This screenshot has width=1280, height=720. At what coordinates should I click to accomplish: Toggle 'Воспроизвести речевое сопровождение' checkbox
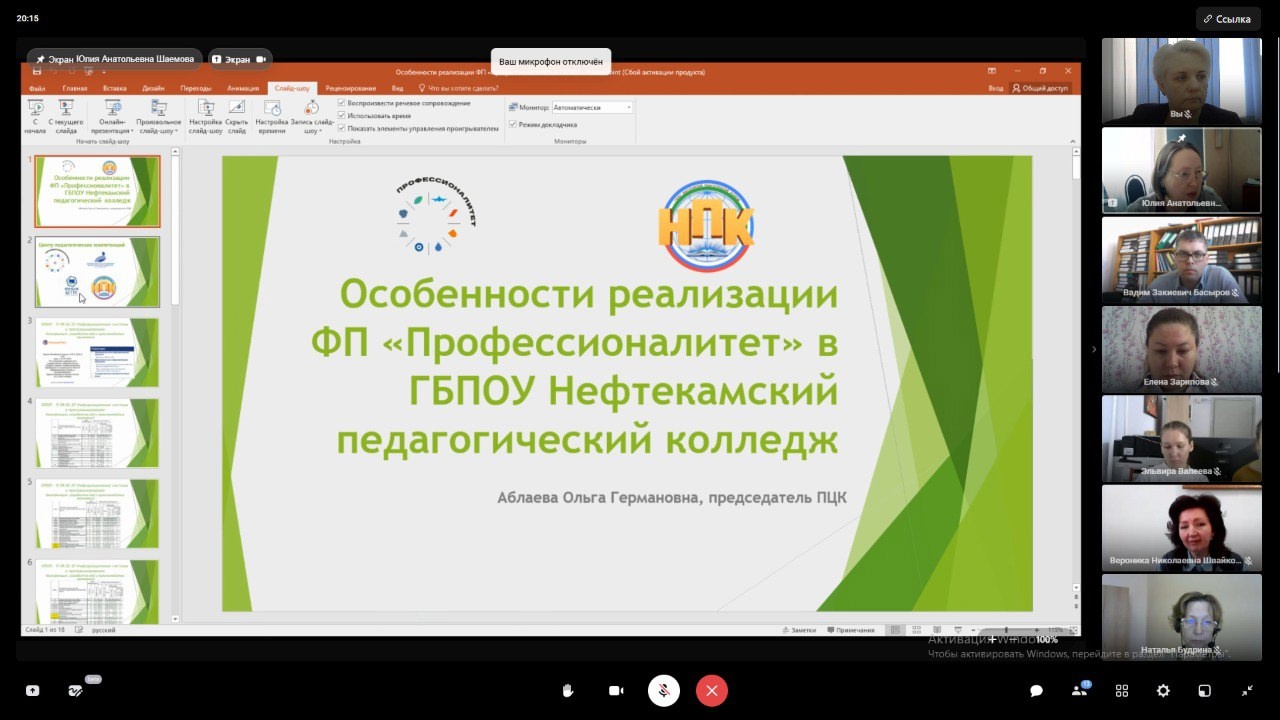(x=342, y=103)
